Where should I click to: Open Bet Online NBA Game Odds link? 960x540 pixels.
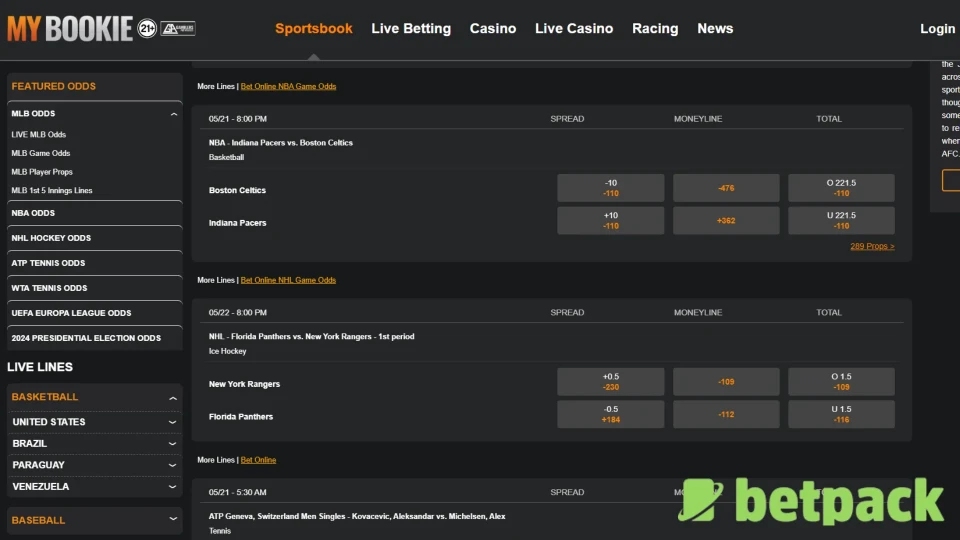pyautogui.click(x=288, y=87)
